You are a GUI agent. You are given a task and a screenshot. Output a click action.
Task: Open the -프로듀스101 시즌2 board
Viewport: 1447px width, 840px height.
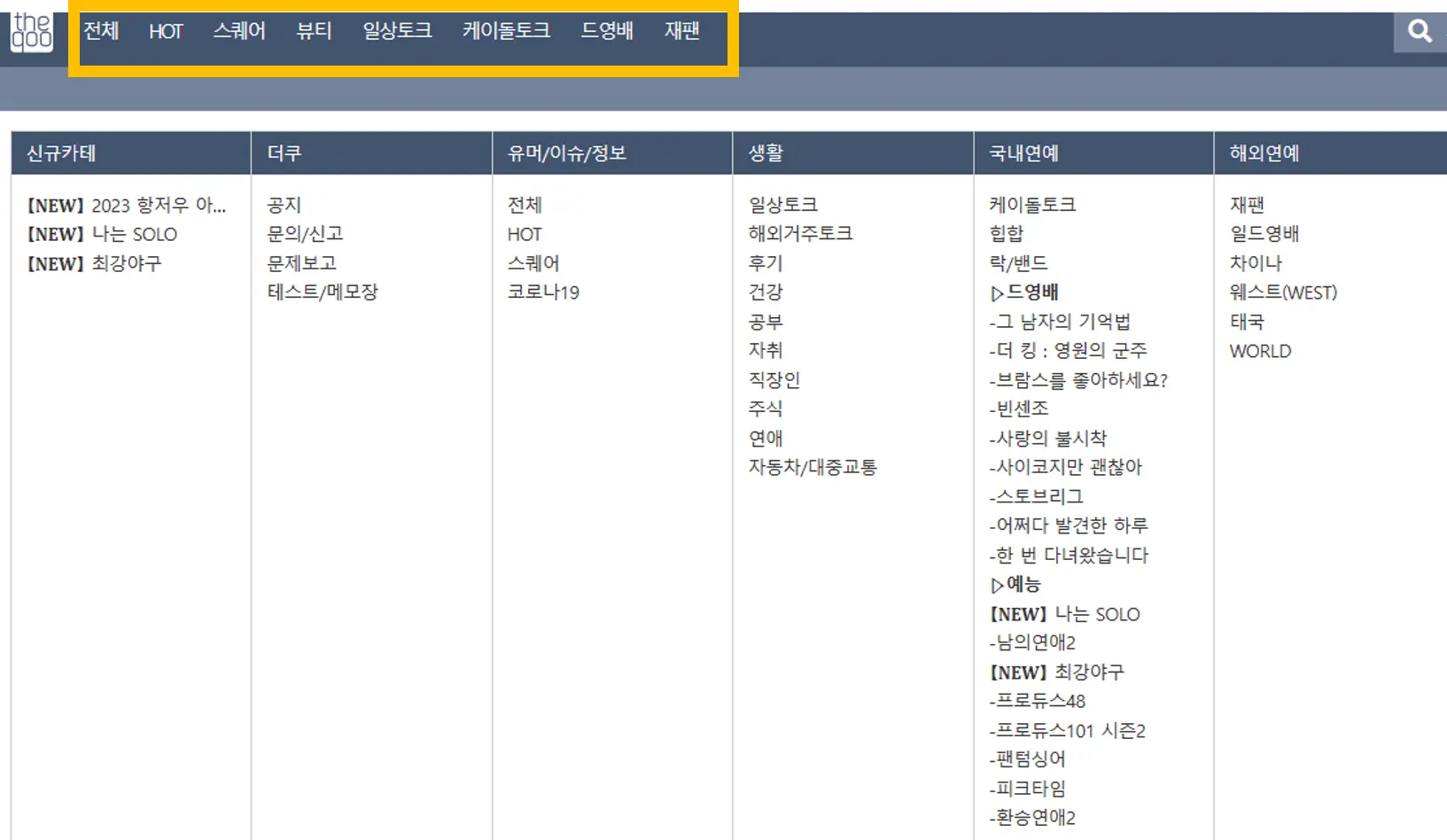point(1068,731)
